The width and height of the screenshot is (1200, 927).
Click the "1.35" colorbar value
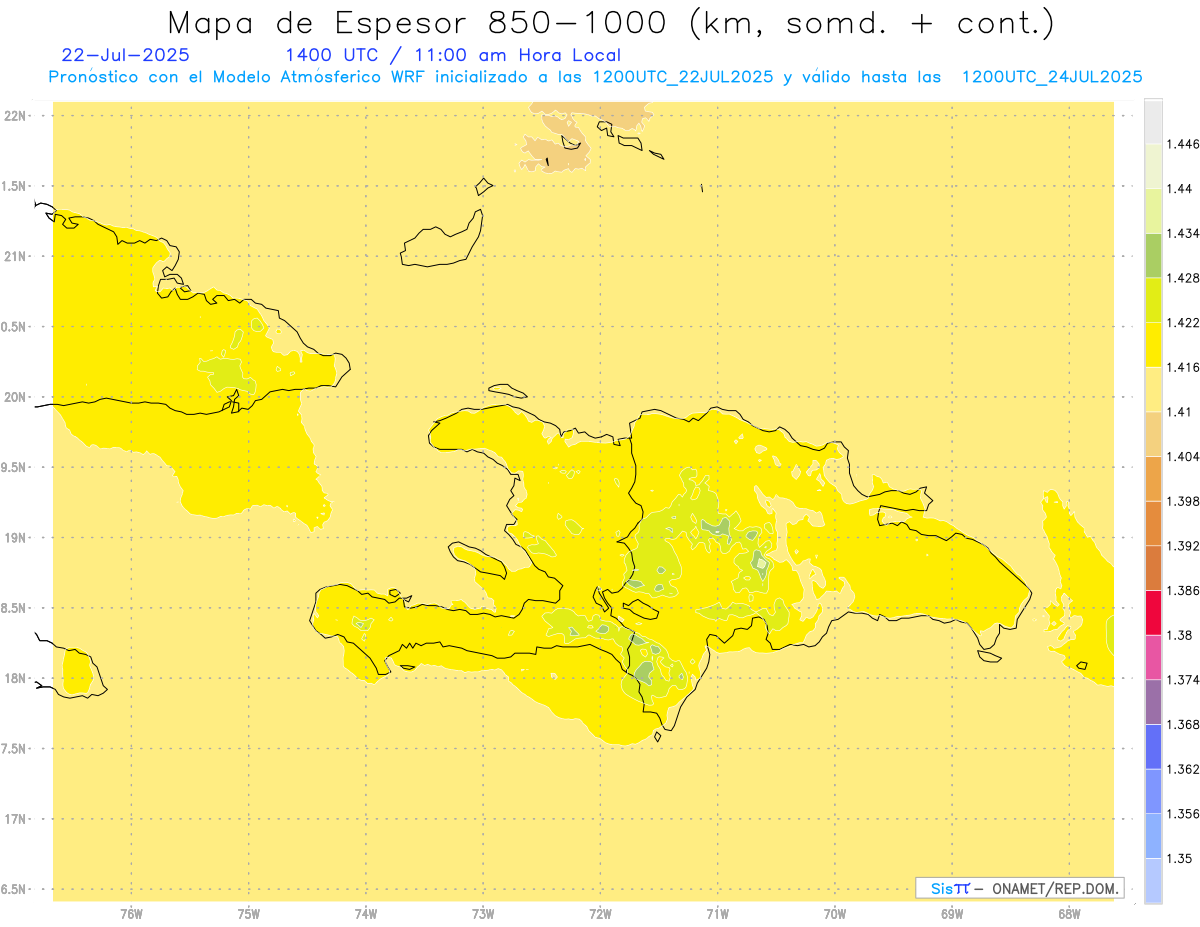(x=1178, y=858)
